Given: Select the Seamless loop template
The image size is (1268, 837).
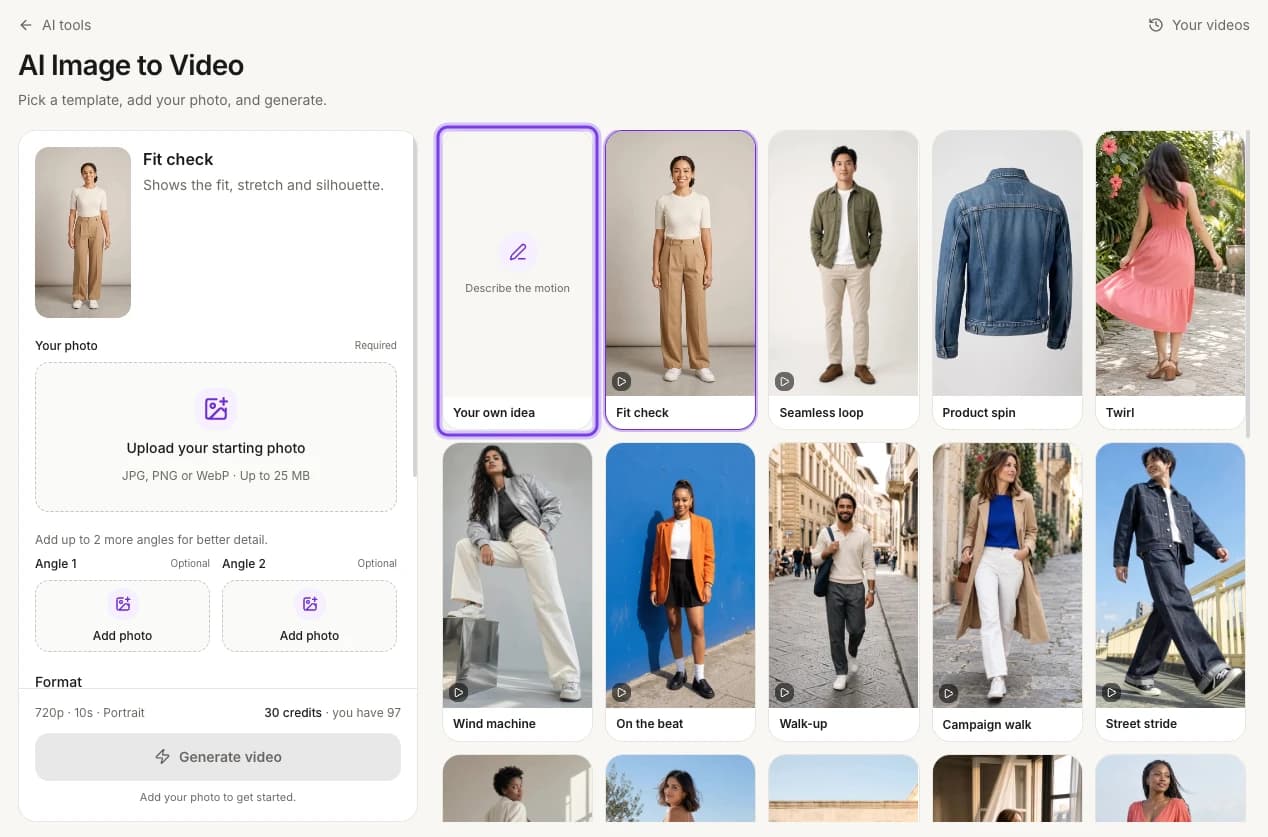Looking at the screenshot, I should click(843, 280).
